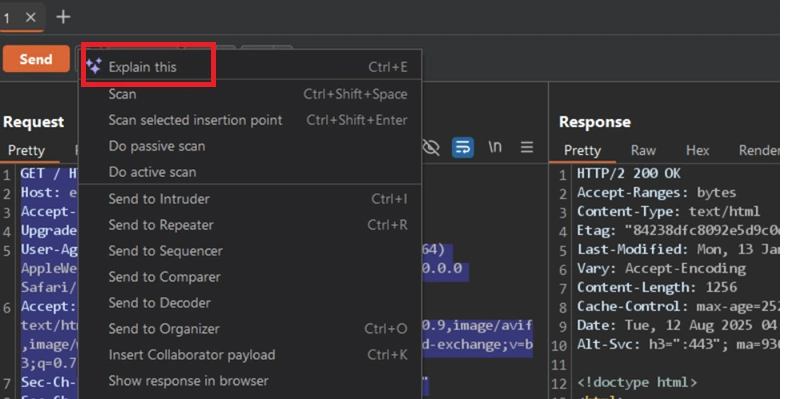Click the Content-Type: text/html line
This screenshot has height=399, width=785.
tap(668, 212)
